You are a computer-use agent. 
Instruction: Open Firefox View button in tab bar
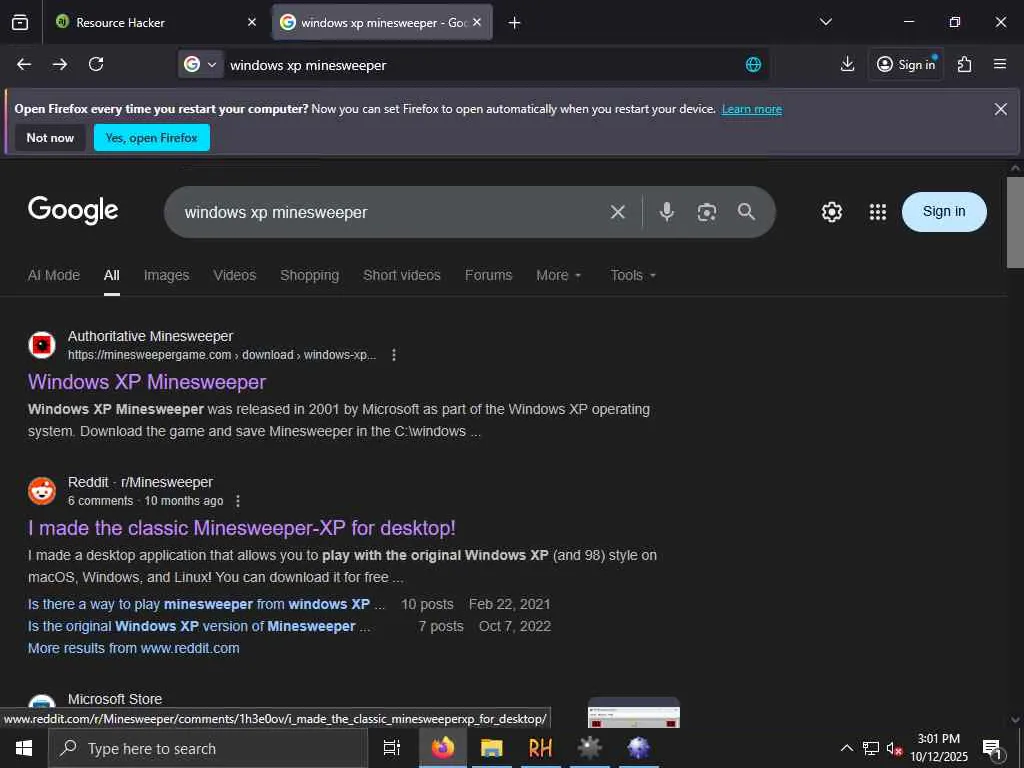tap(20, 22)
